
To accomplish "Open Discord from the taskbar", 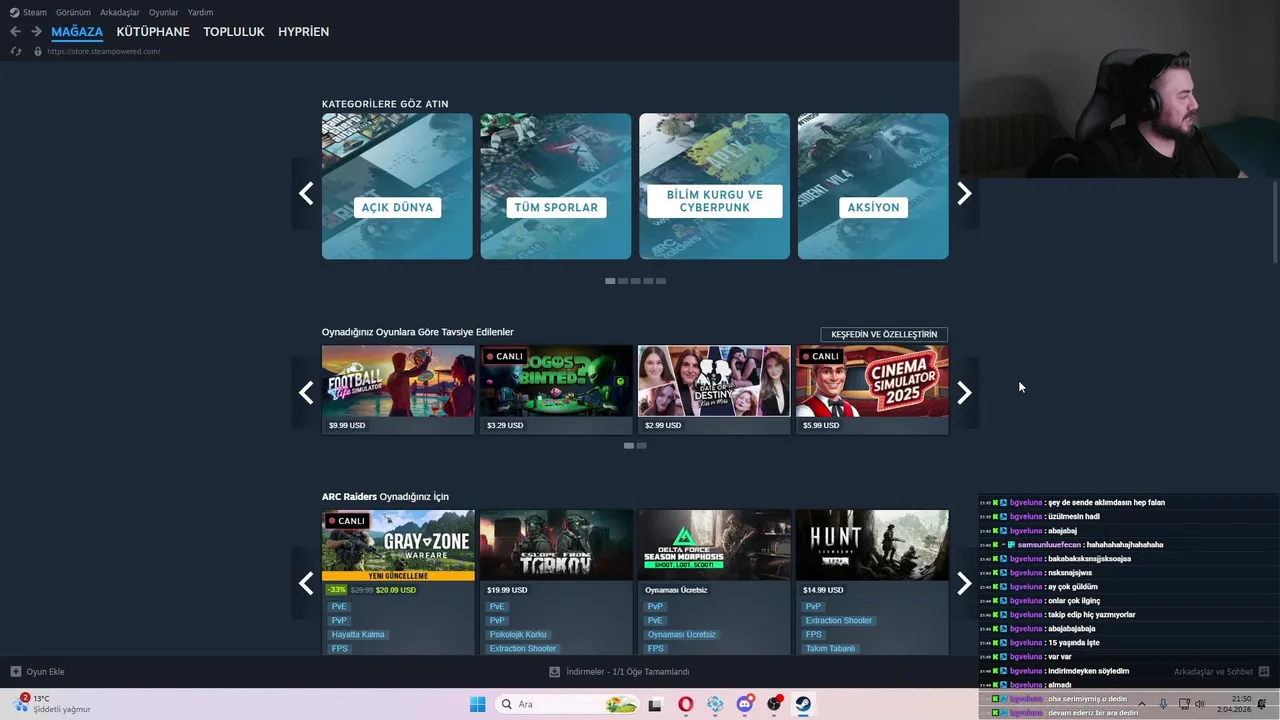I will (745, 704).
